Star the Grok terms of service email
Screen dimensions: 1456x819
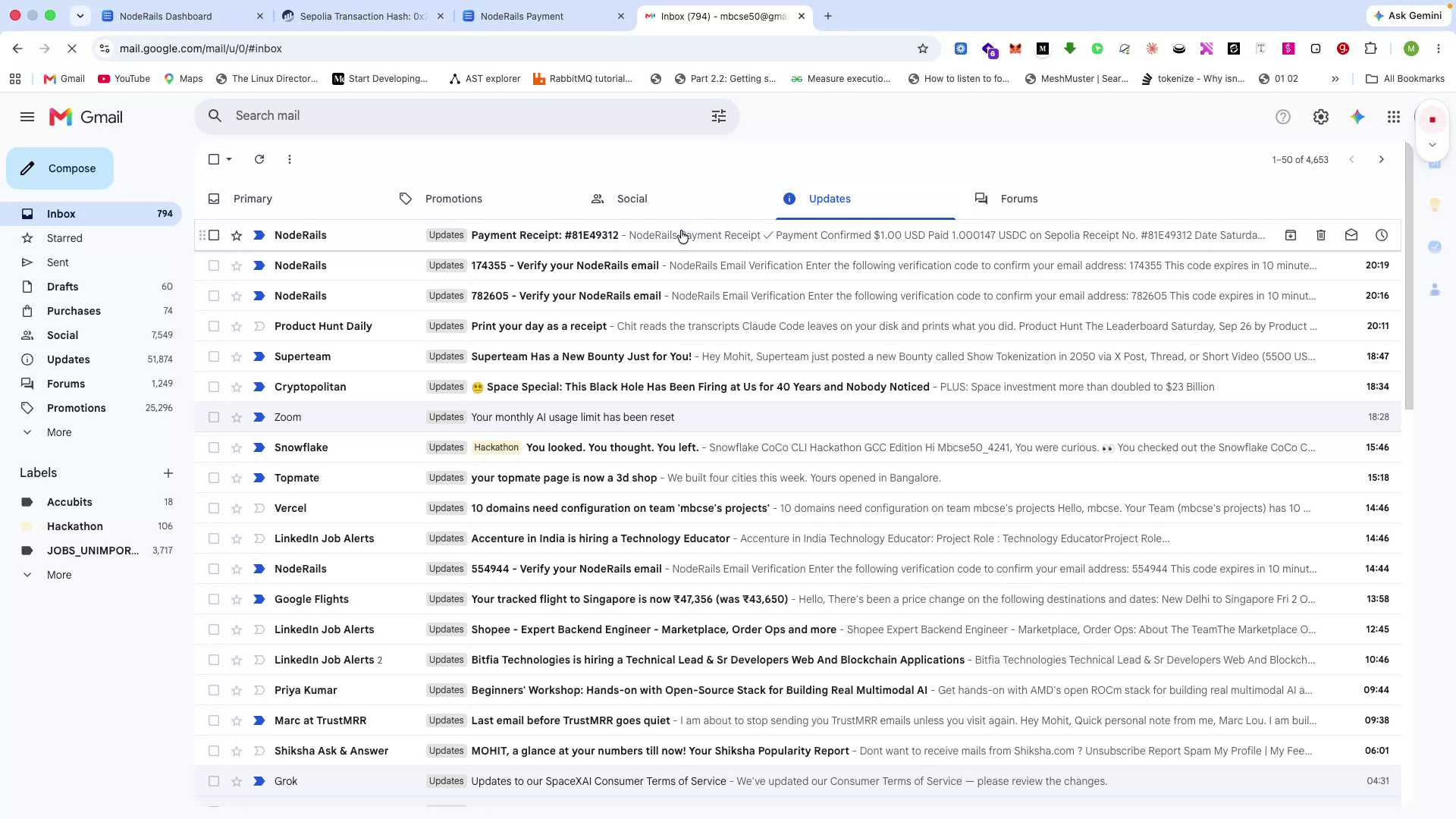point(237,781)
